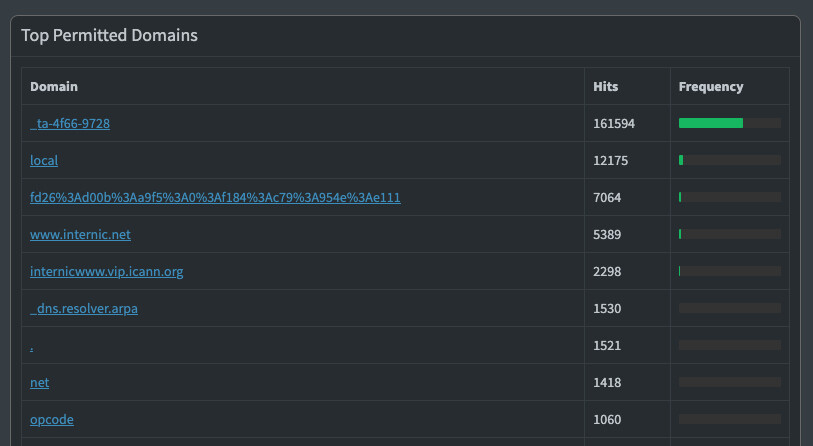
Task: Click frequency bar for local row
Action: point(730,160)
